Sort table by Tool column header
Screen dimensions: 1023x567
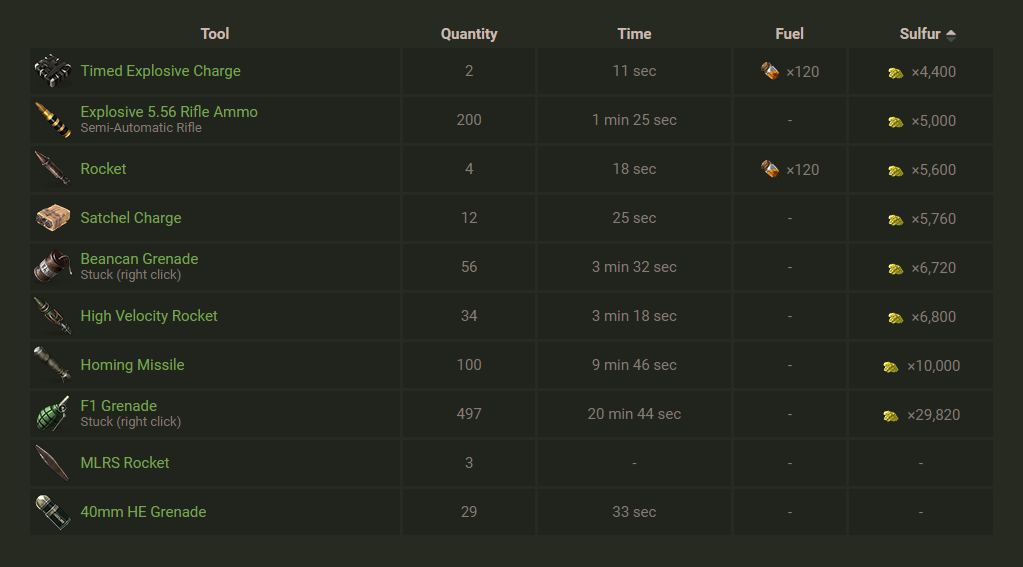pyautogui.click(x=215, y=34)
